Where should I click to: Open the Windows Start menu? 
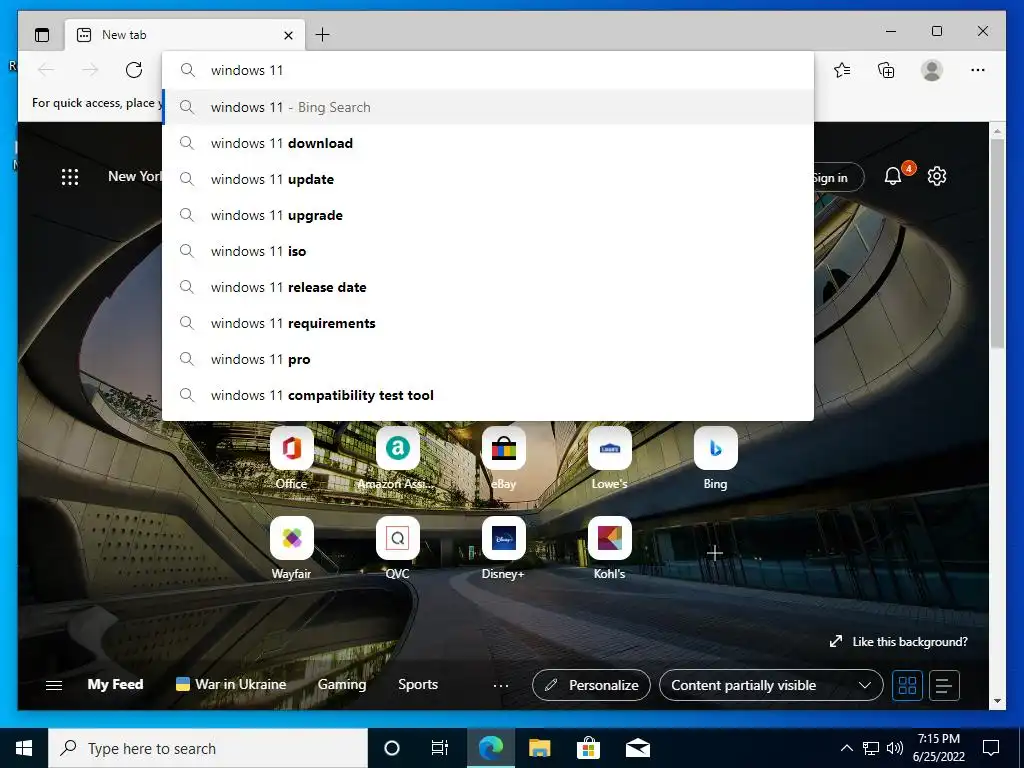click(x=24, y=748)
